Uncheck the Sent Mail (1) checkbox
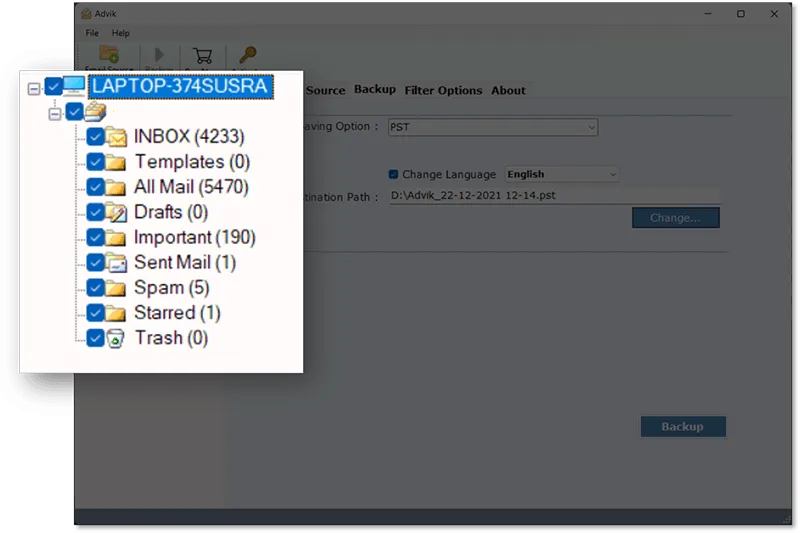 pos(95,262)
